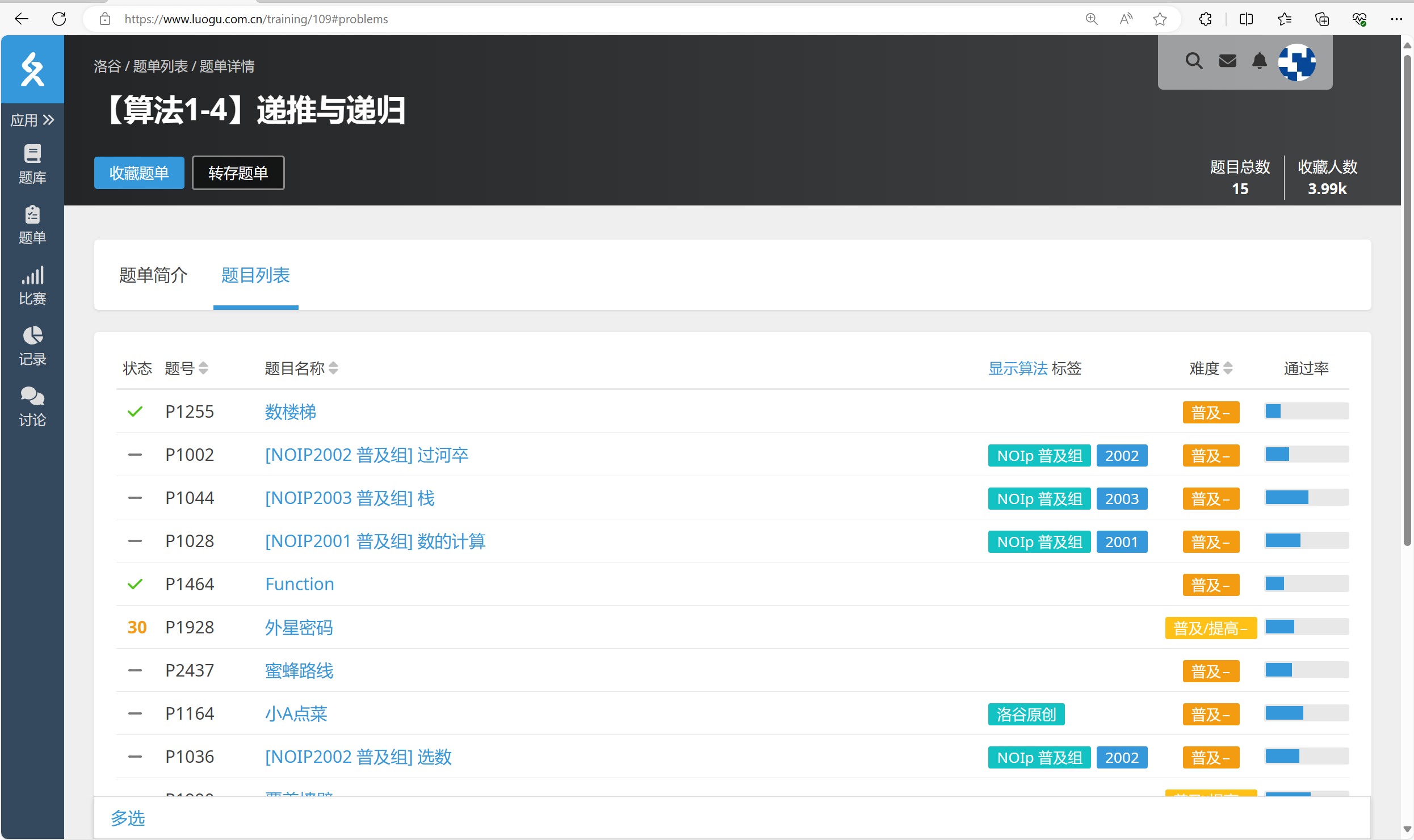Image resolution: width=1414 pixels, height=840 pixels.
Task: Toggle 多选 multi-select mode
Action: [128, 818]
